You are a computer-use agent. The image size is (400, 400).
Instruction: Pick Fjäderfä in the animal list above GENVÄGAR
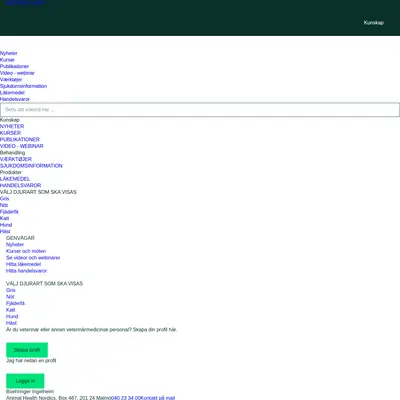[x=9, y=212]
